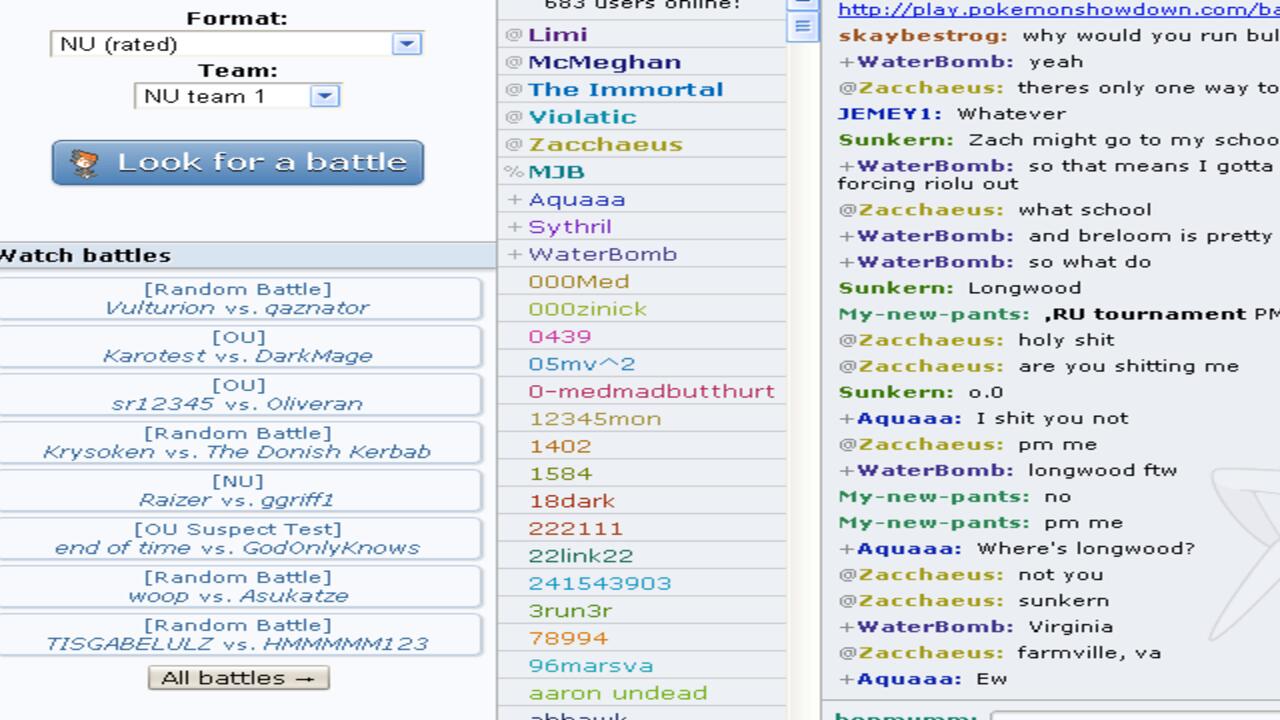Image resolution: width=1280 pixels, height=720 pixels.
Task: Click user WaterBomb in the user list
Action: 602,254
